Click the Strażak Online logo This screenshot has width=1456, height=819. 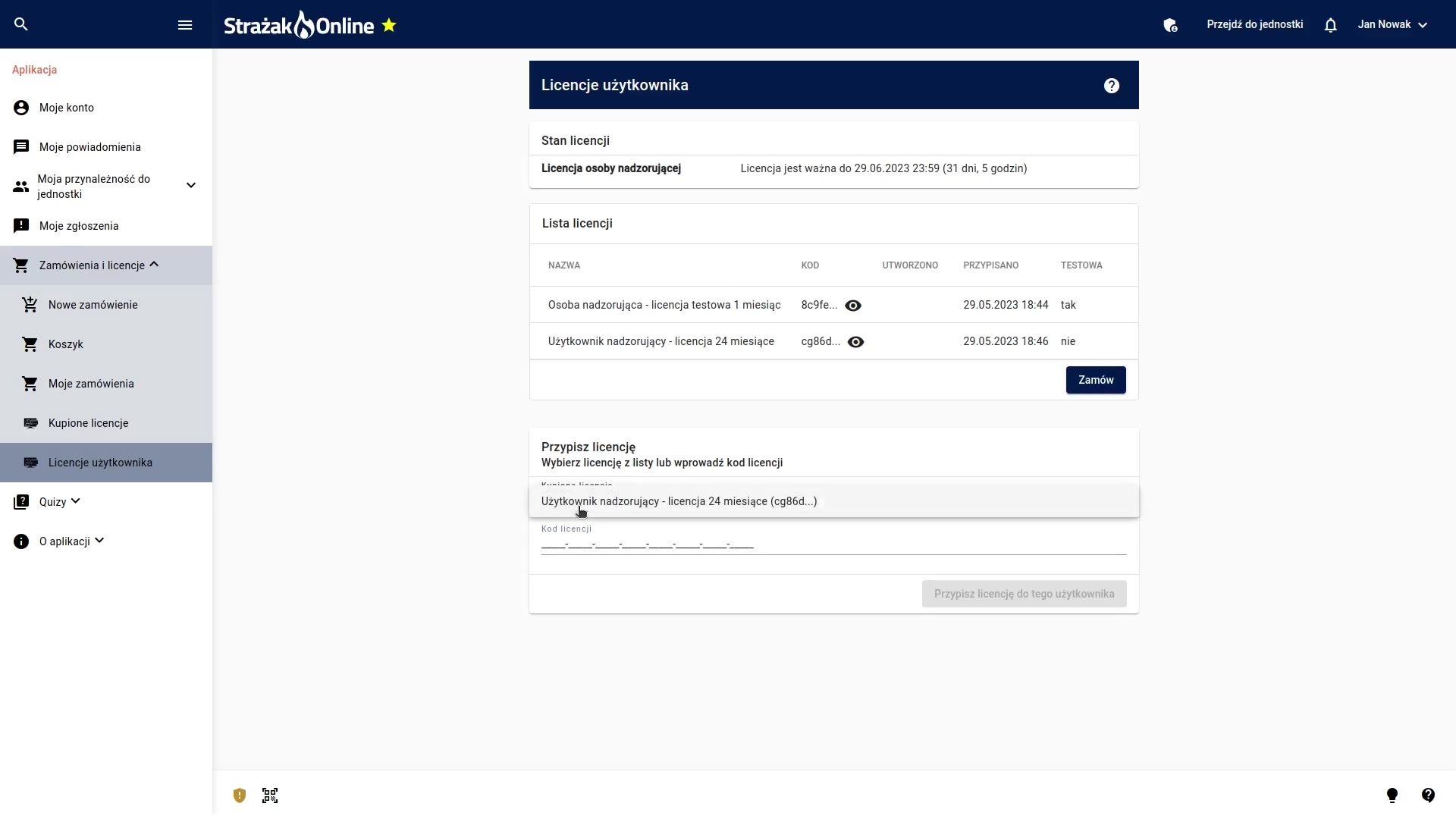coord(299,25)
